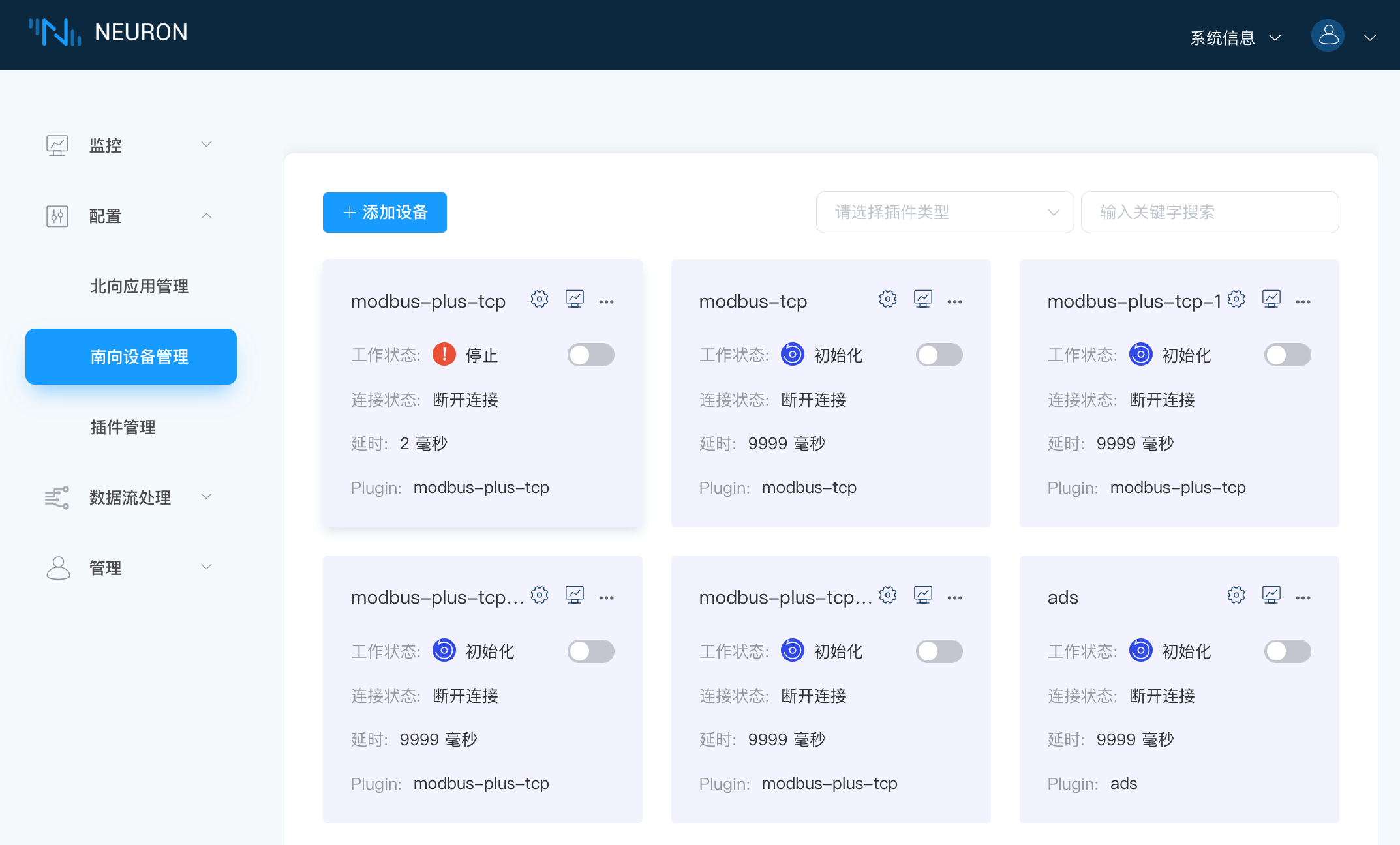The image size is (1400, 845).
Task: Click the keyword search input field
Action: (1210, 213)
